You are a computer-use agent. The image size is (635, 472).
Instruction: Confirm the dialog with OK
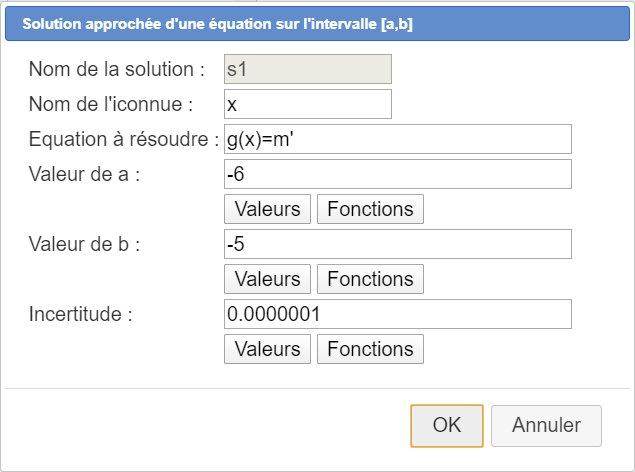[446, 425]
